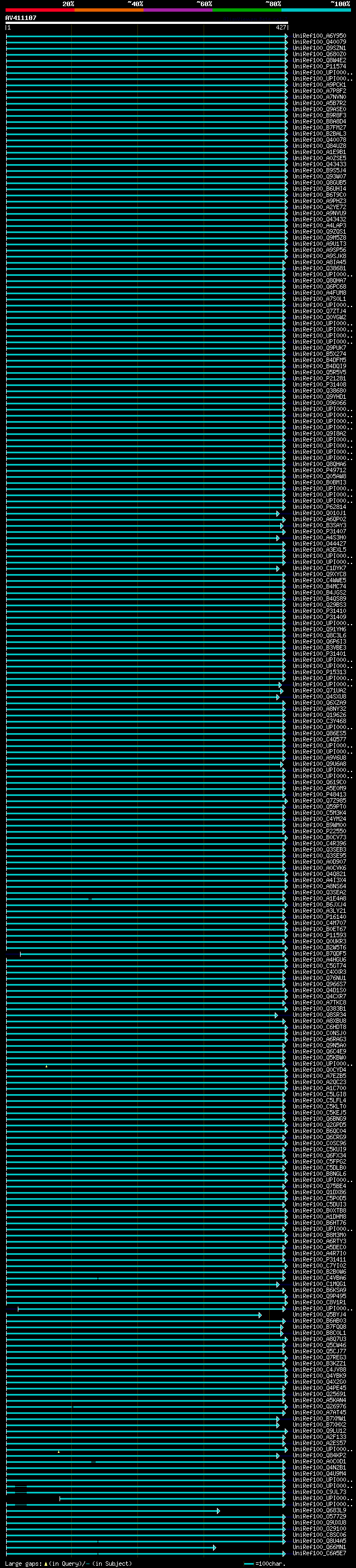Click label UniRef100_P11574
The image size is (356, 1568).
(x=319, y=66)
